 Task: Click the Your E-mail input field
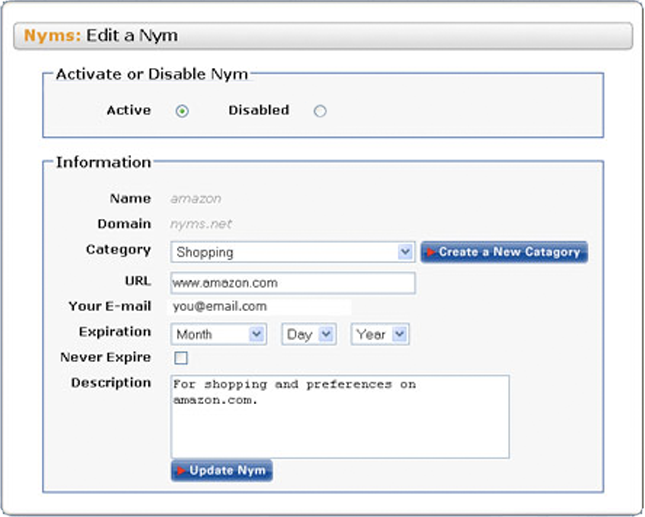coord(260,307)
